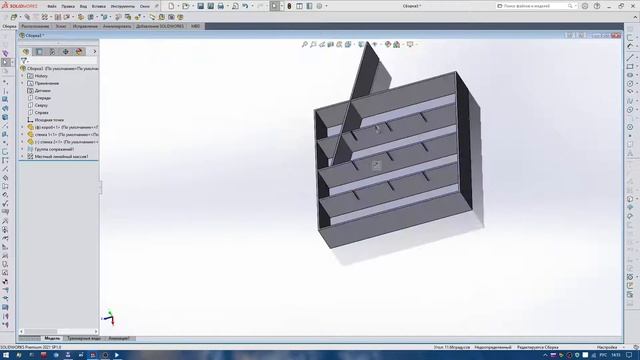640x360 pixels.
Task: Click the Section View icon
Action: tap(331, 44)
